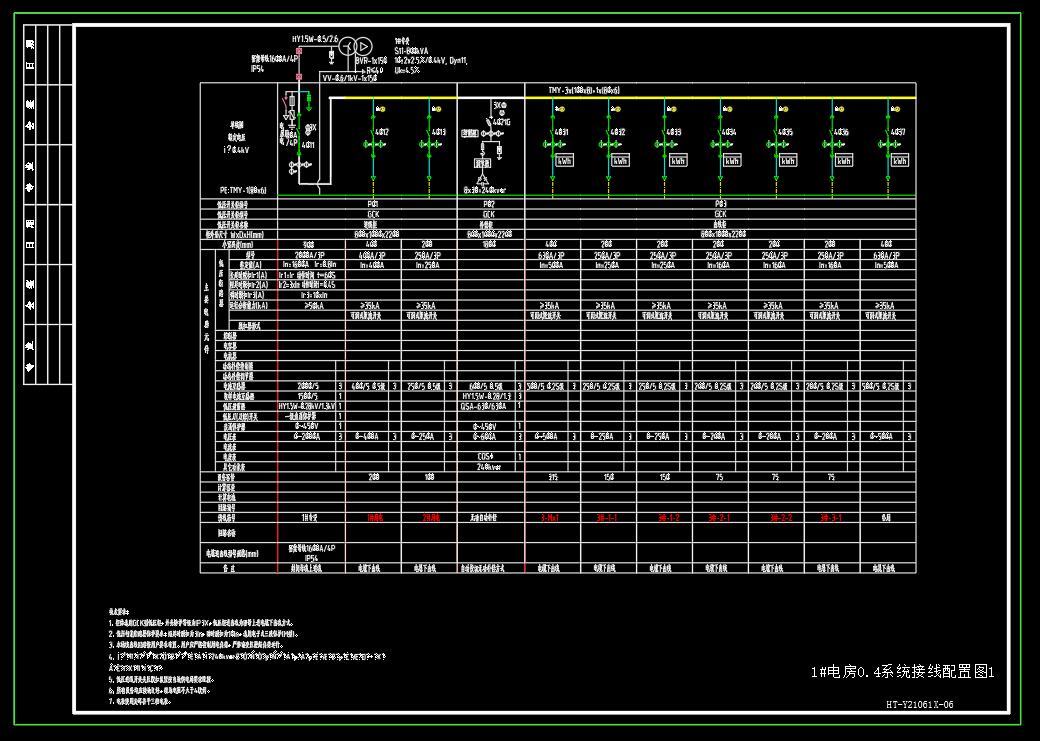Click the red circuit label '3#-1-2'
The height and width of the screenshot is (741, 1040).
(x=668, y=518)
